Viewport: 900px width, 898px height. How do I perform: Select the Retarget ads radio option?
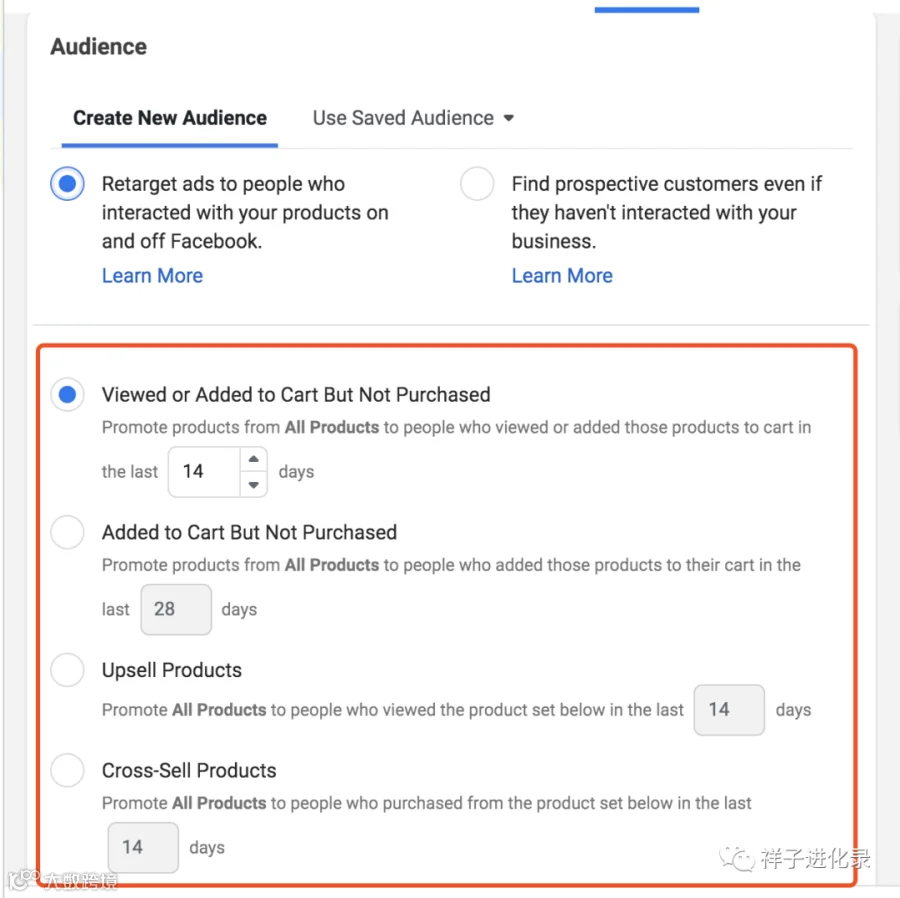coord(67,184)
